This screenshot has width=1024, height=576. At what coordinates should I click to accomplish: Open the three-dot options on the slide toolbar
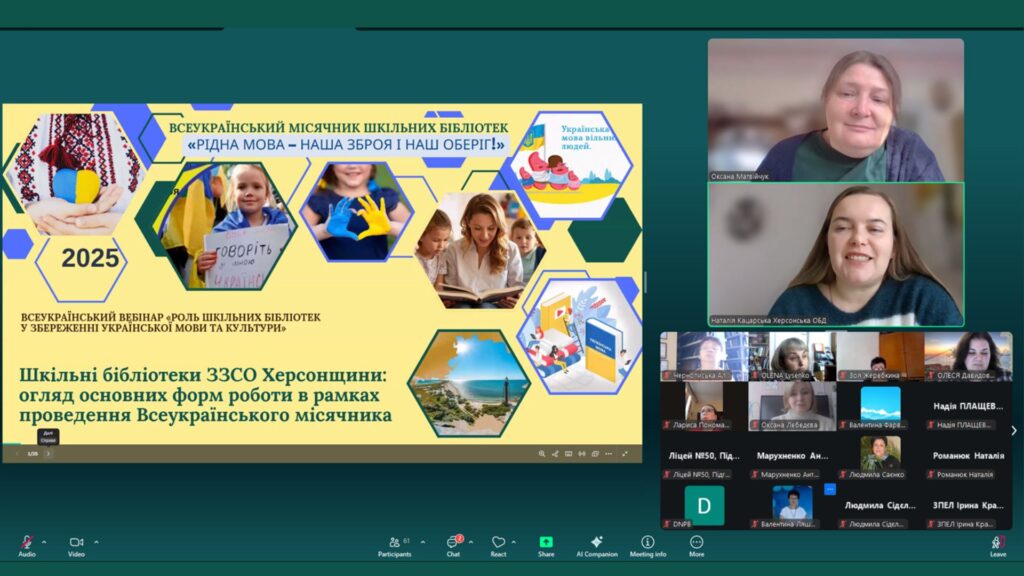coord(609,454)
